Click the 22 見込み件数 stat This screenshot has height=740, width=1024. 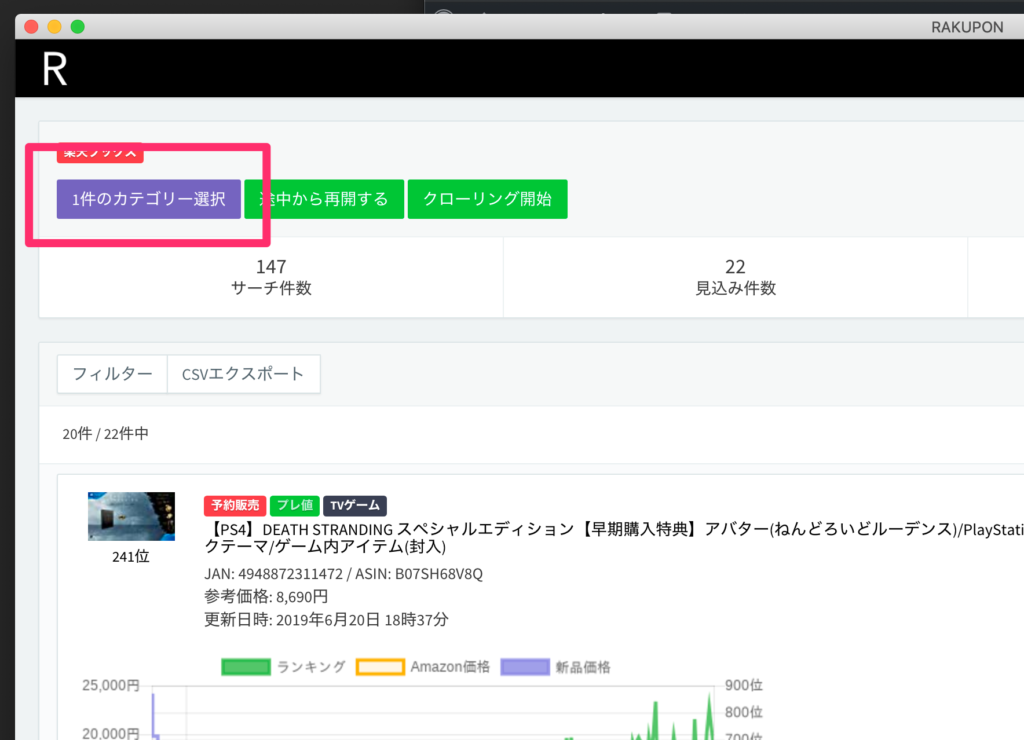(735, 277)
